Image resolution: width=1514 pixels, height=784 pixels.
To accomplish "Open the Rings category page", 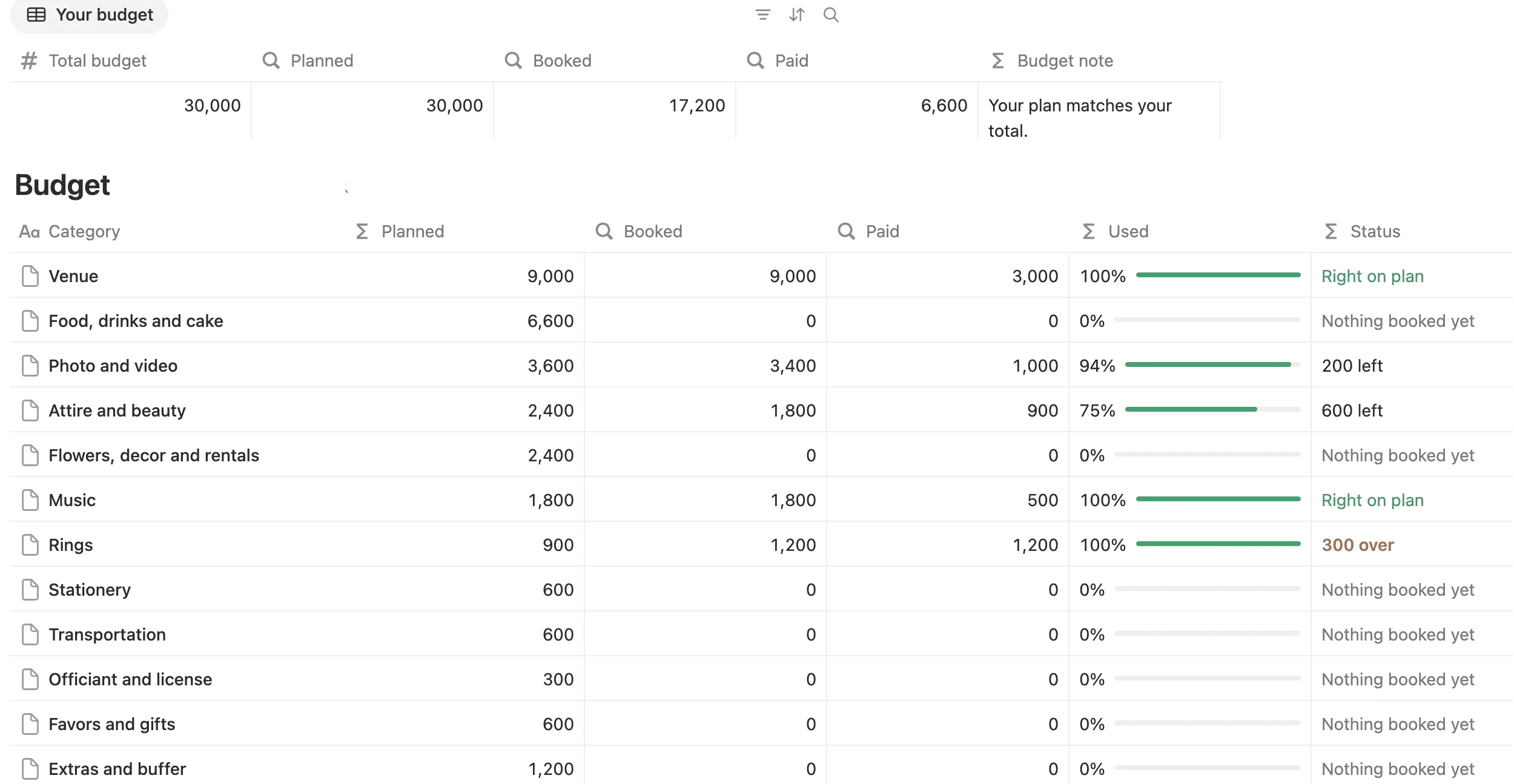I will point(71,545).
